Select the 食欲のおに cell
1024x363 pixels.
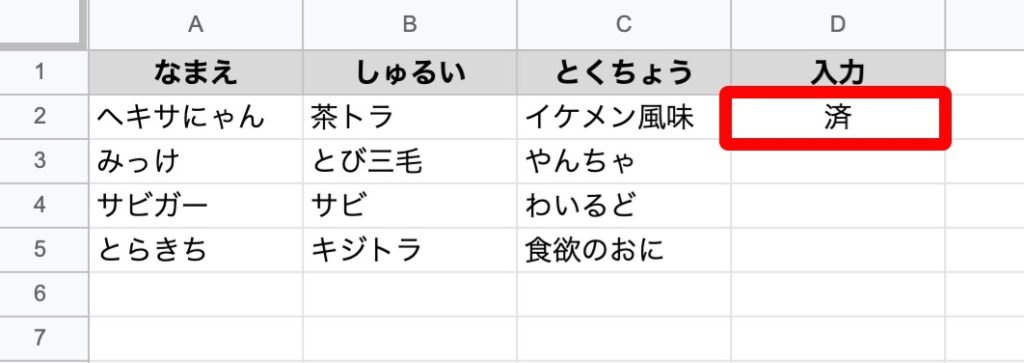point(624,250)
